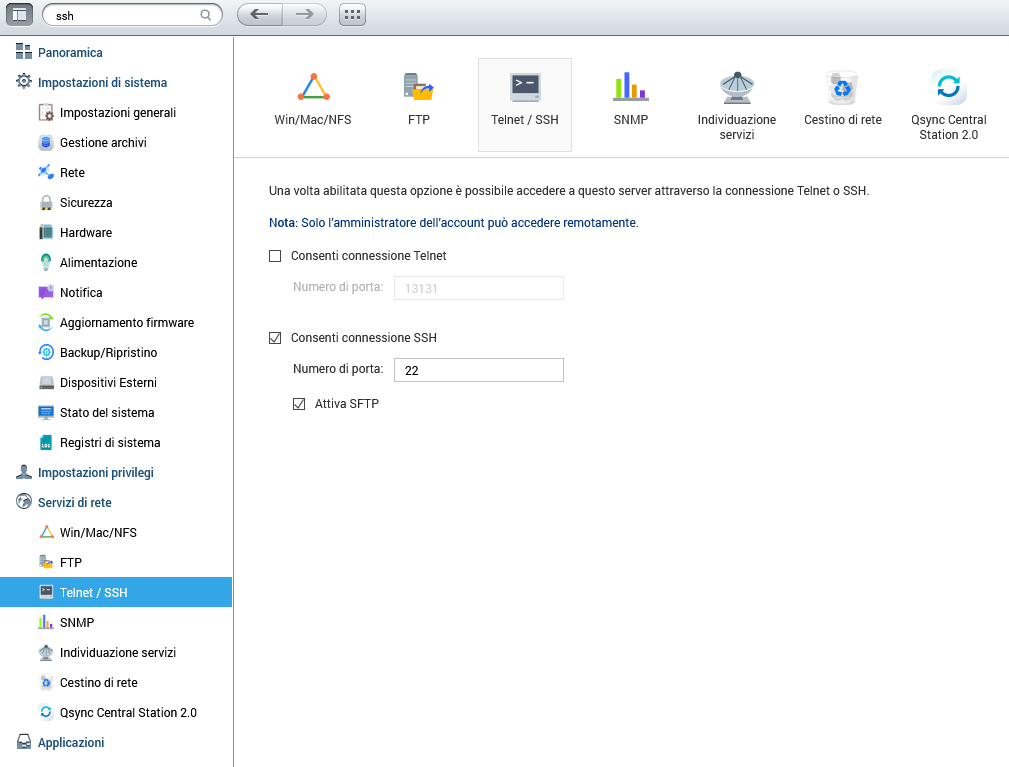
Task: Select Sicurezza in the sidebar
Action: pos(86,203)
